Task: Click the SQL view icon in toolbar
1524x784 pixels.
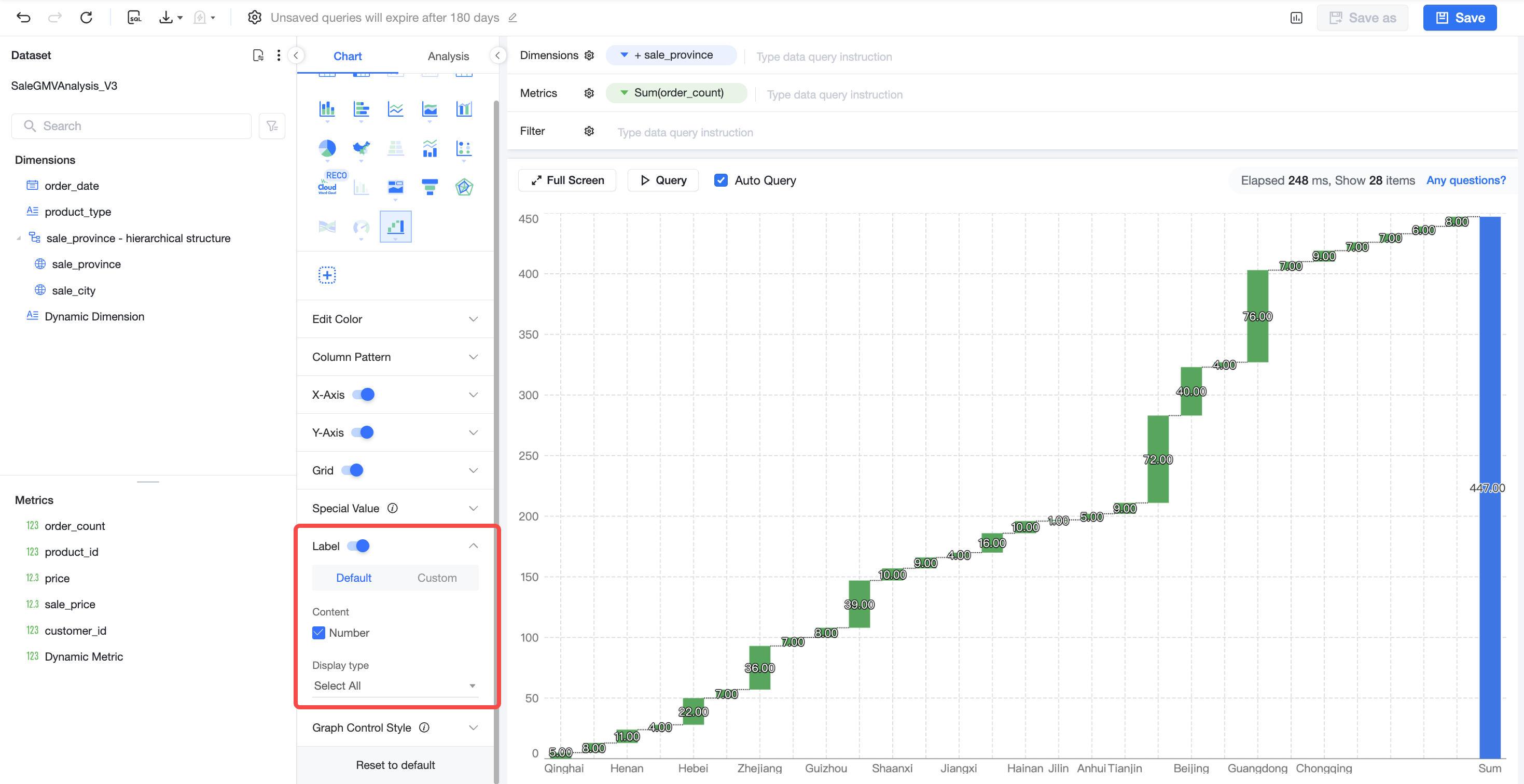Action: point(134,18)
